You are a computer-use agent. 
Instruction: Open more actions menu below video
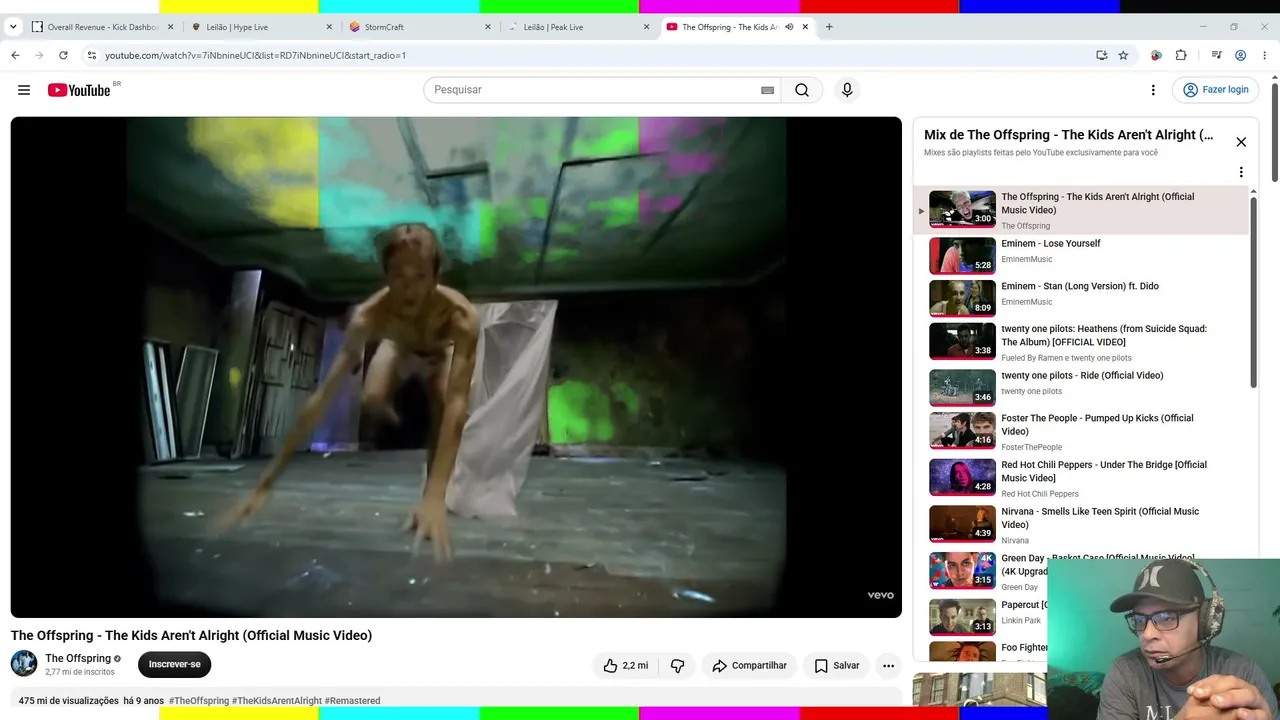pyautogui.click(x=888, y=665)
